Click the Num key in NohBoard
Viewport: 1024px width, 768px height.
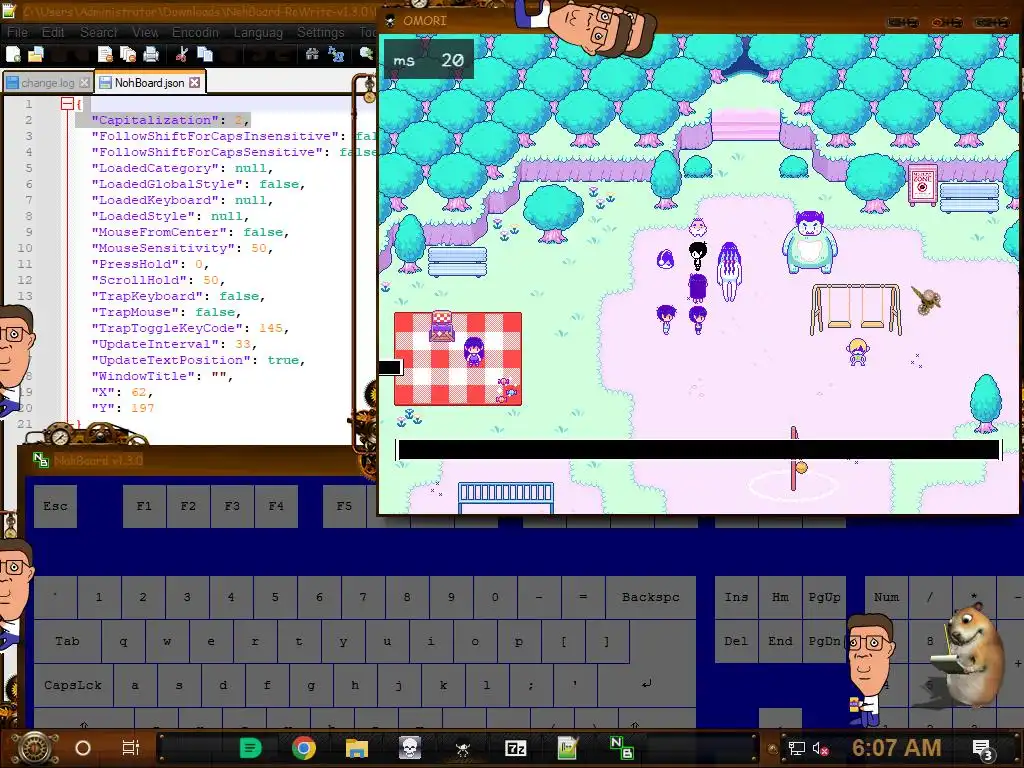pyautogui.click(x=886, y=597)
